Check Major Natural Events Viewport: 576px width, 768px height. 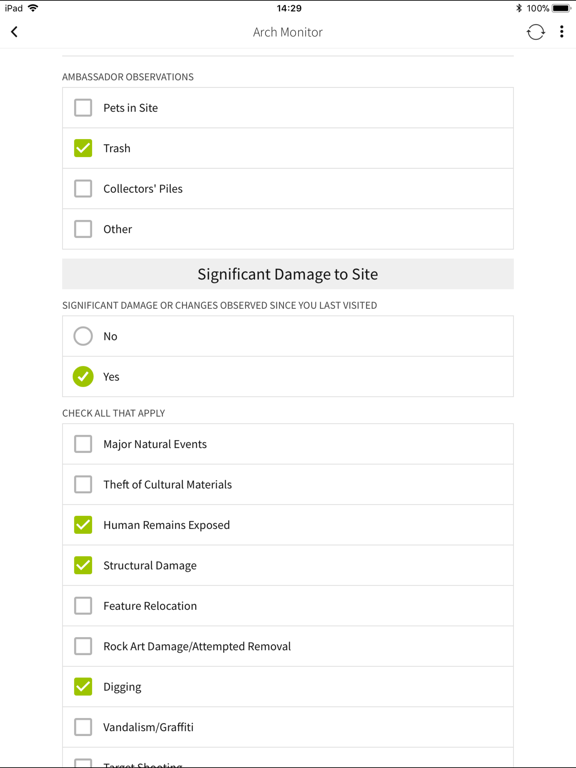tap(83, 444)
